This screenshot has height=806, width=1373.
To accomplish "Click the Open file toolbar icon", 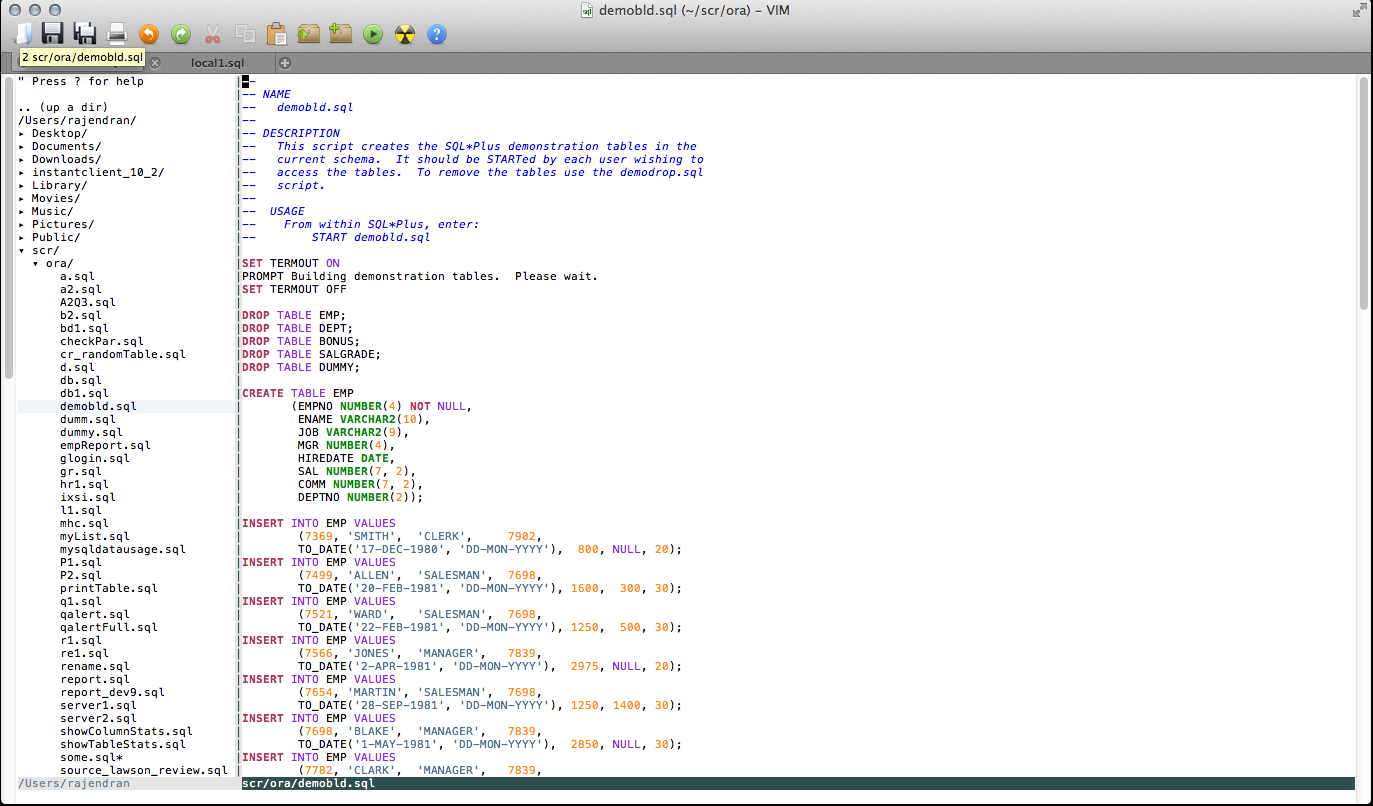I will (x=25, y=34).
